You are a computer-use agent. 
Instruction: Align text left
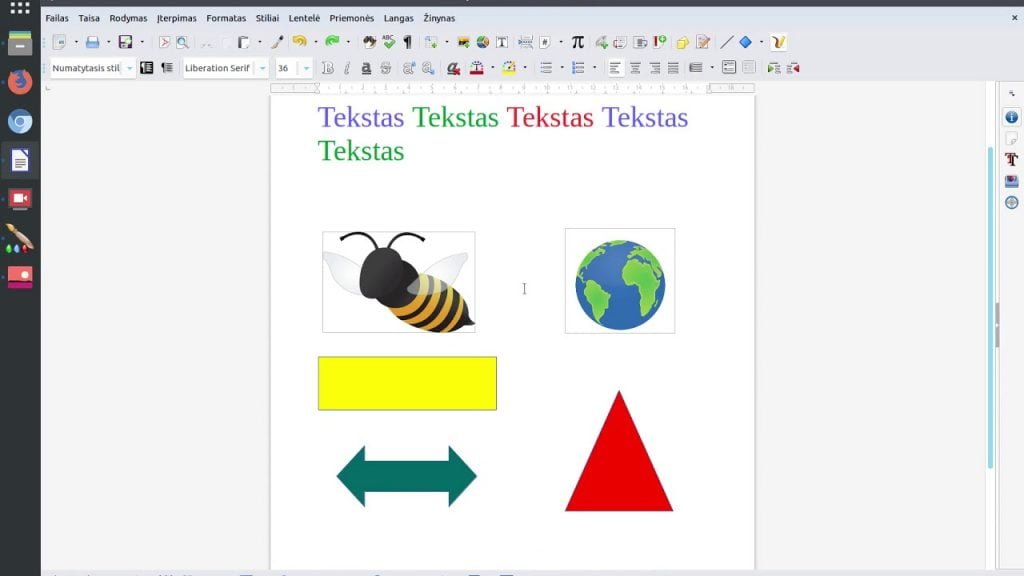[615, 68]
